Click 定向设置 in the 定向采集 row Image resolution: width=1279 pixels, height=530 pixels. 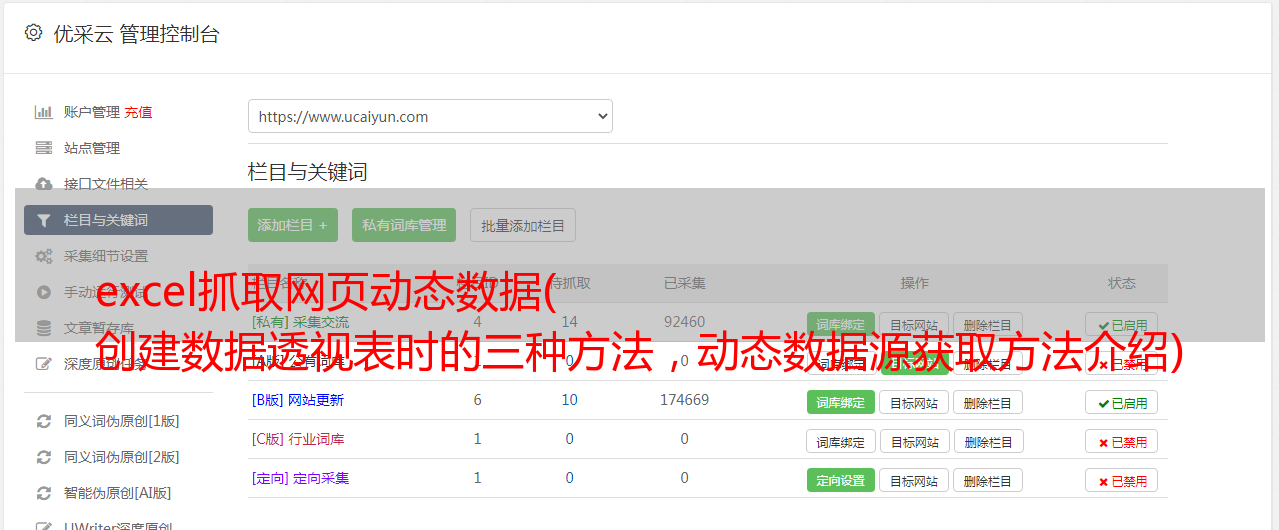840,480
